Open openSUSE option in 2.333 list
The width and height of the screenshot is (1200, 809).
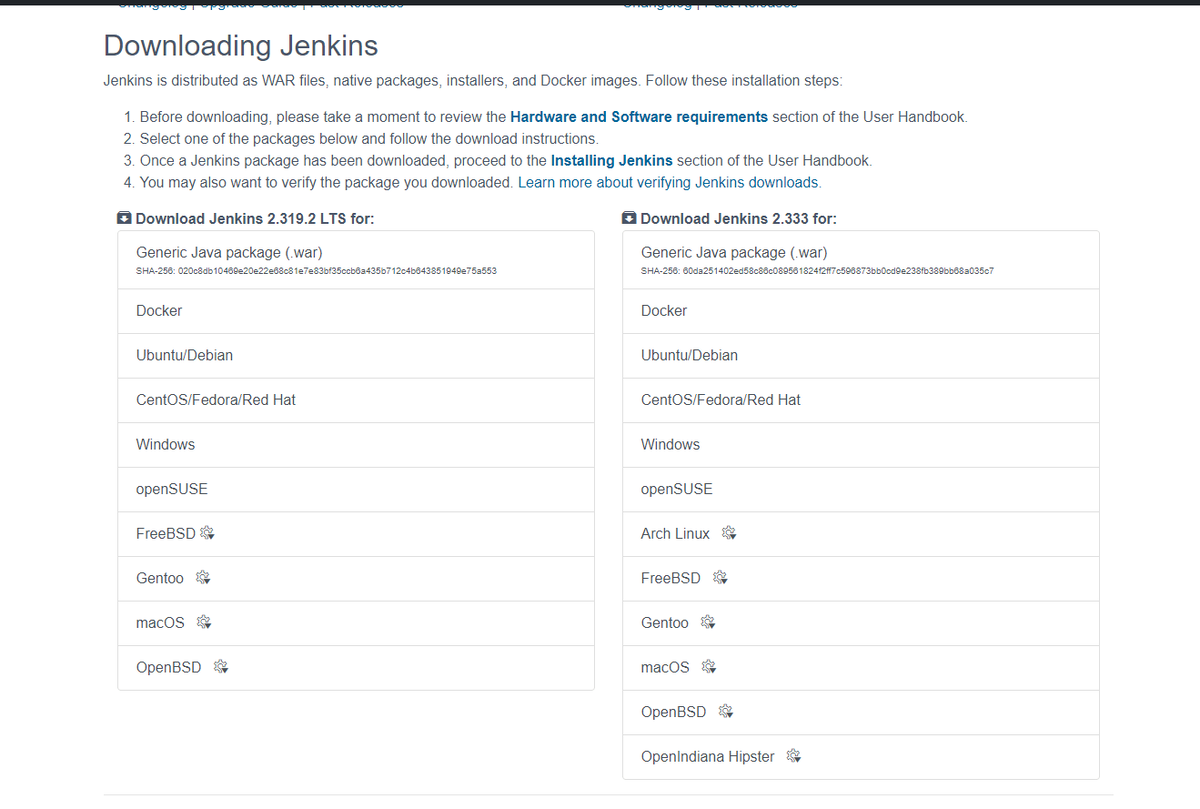pos(861,489)
